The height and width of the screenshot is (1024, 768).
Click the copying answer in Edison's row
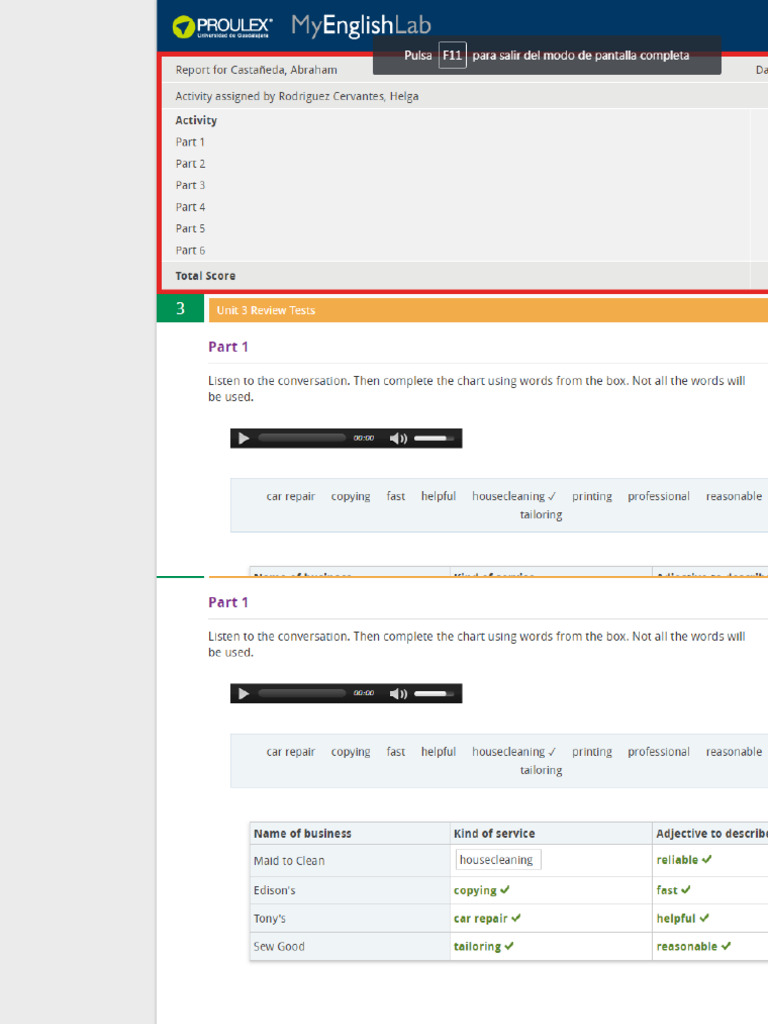click(x=475, y=890)
